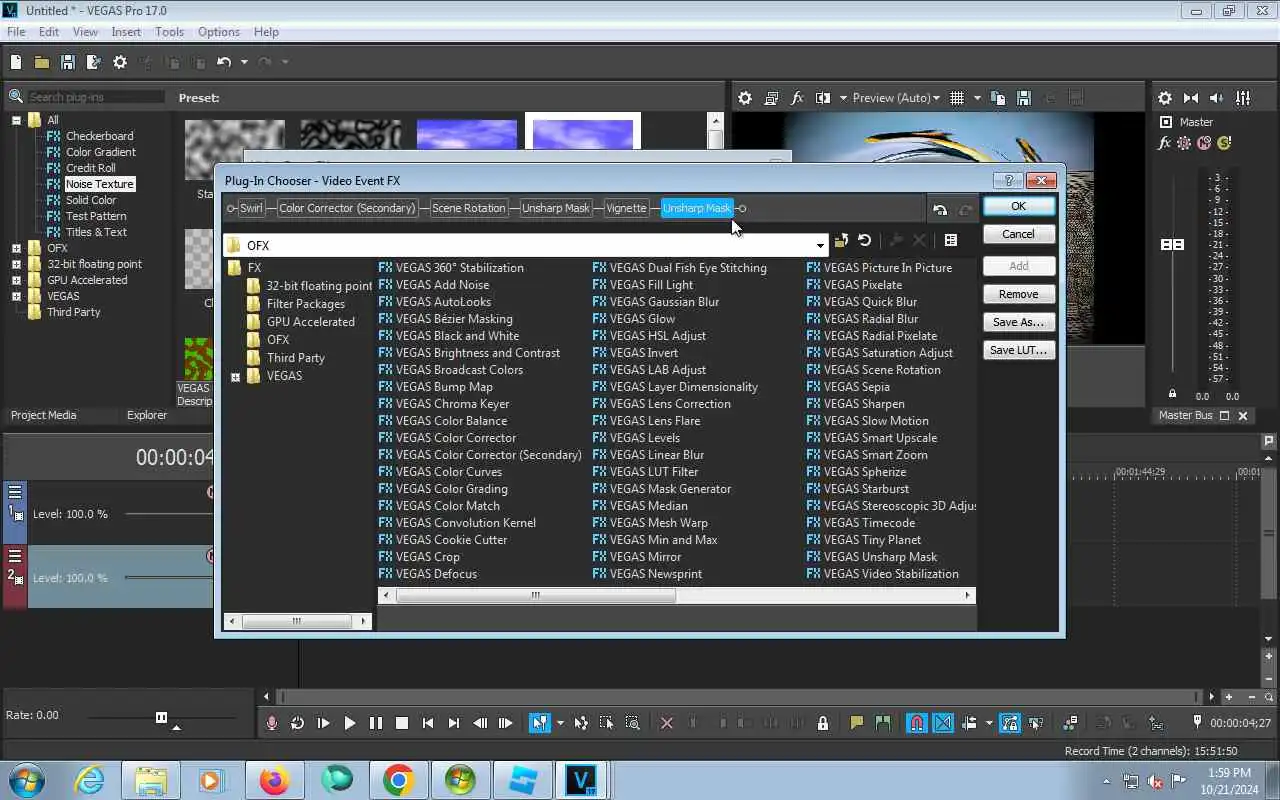This screenshot has width=1280, height=800.
Task: Expand the OFX folder in left plug-in tree
Action: 16,248
